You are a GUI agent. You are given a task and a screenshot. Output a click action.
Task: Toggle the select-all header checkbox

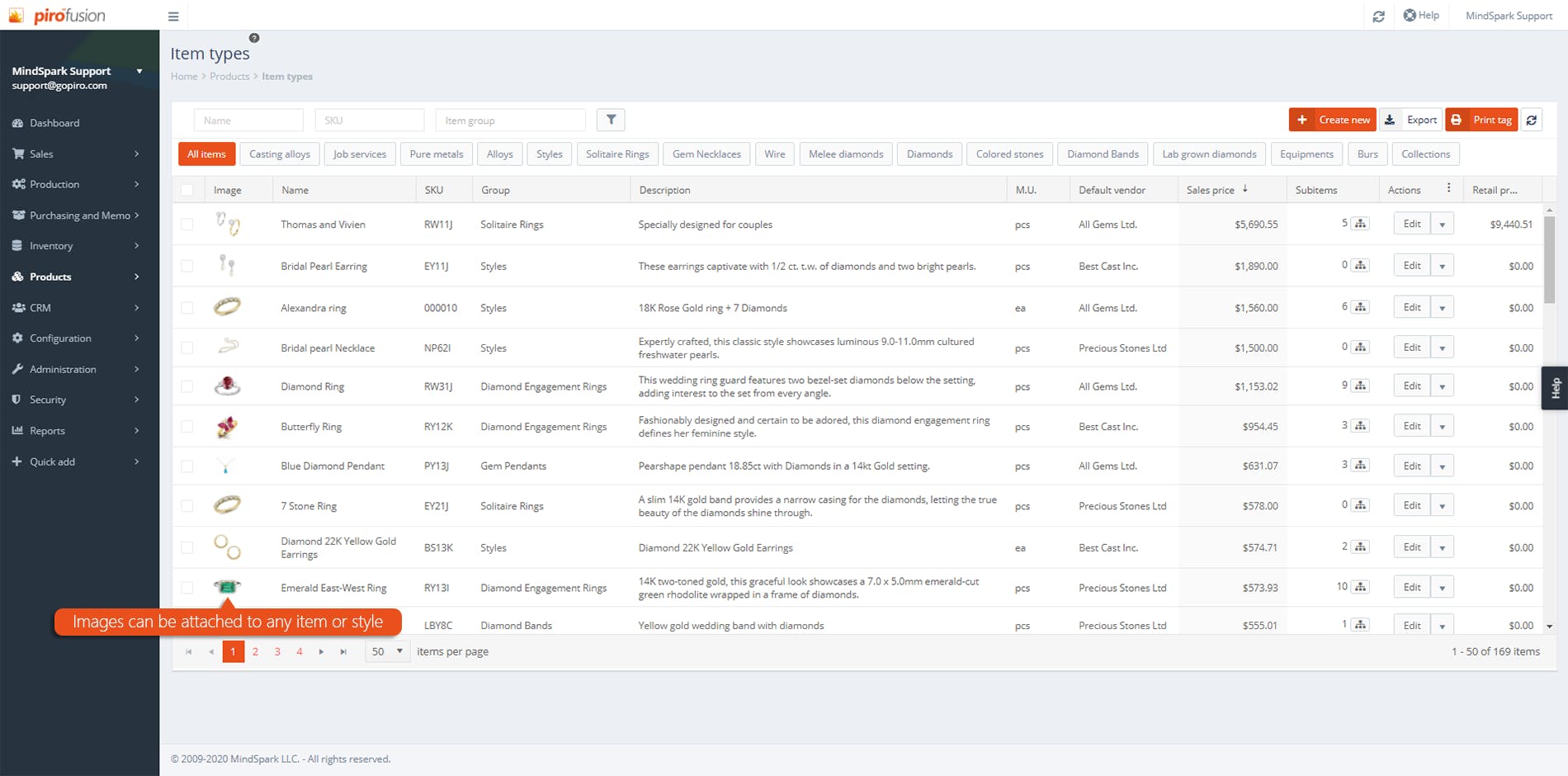pos(187,190)
